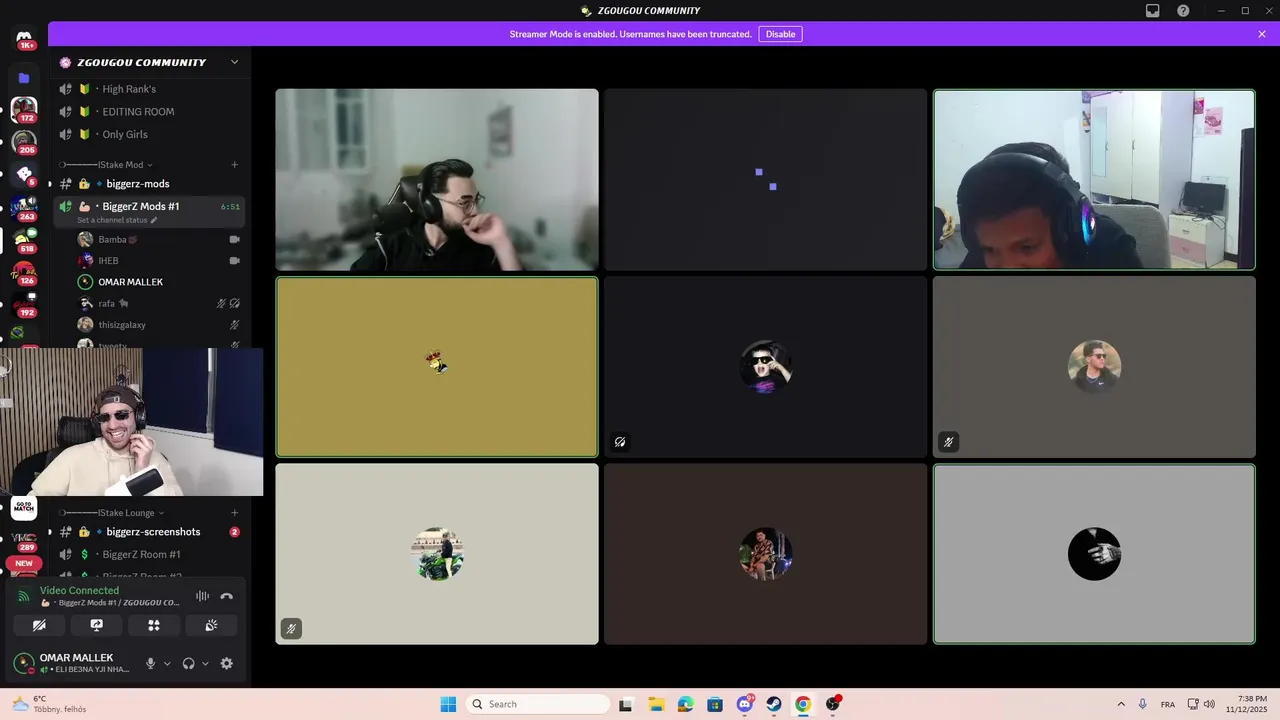Open Steam from the taskbar
Screen dimensions: 1280x720
tap(774, 704)
